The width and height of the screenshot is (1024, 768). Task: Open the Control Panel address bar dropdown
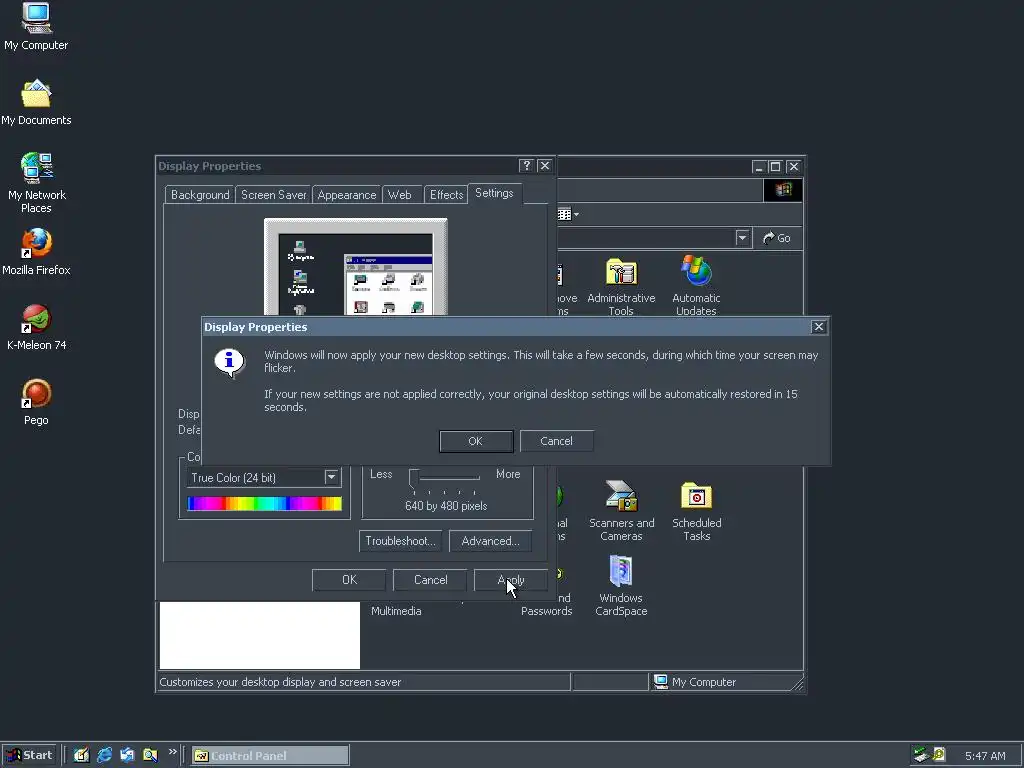coord(742,238)
